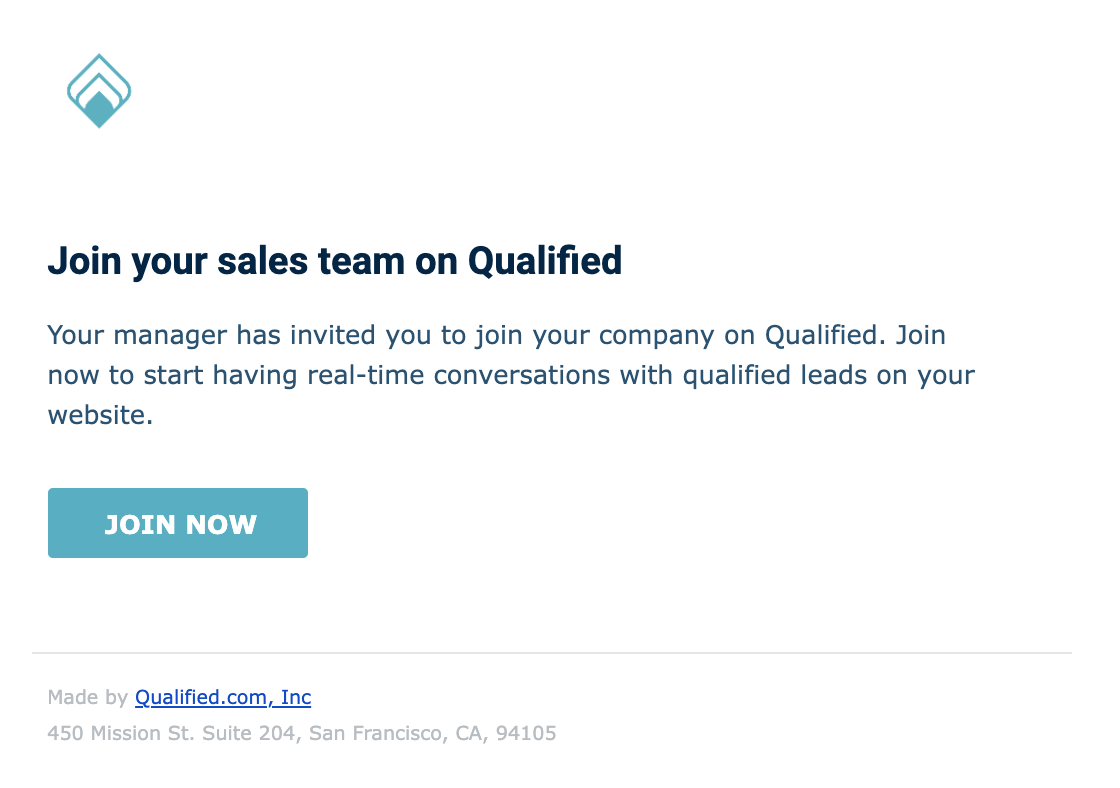Viewport: 1120px width, 788px height.
Task: Open the Qualified.com, Inc link
Action: click(223, 697)
